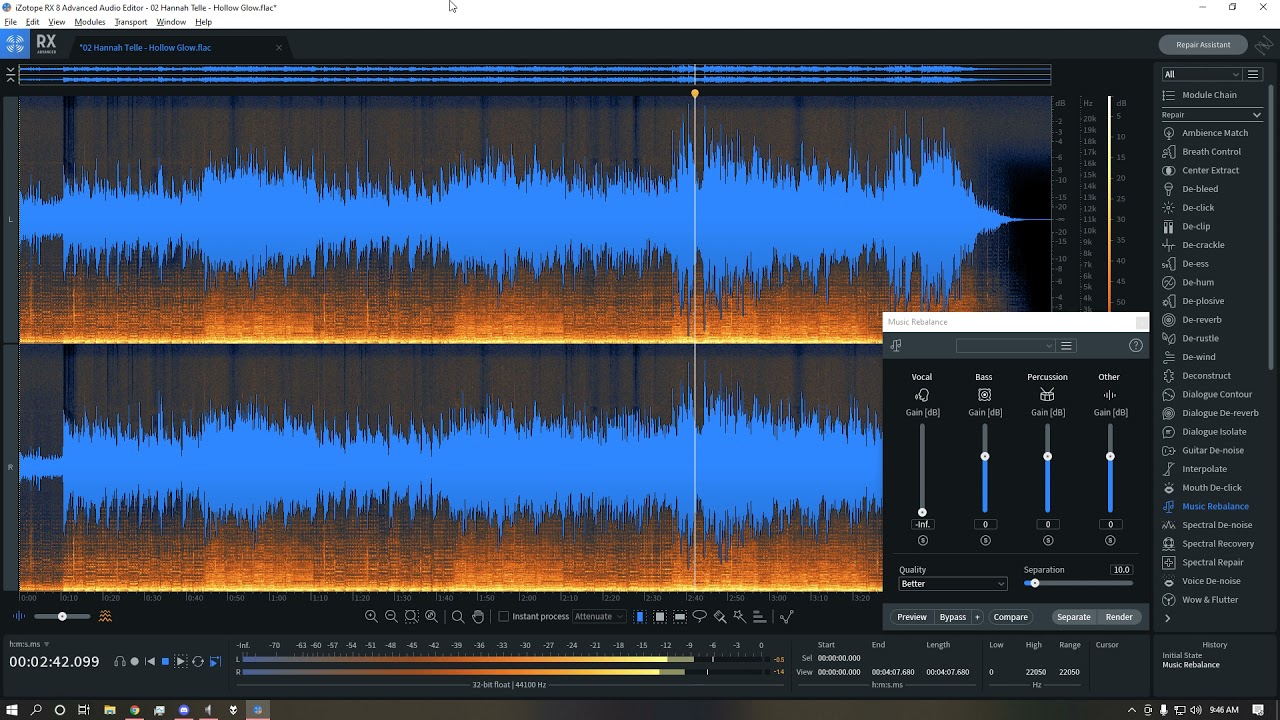
Task: Open the Quality dropdown set to Better
Action: [x=952, y=584]
